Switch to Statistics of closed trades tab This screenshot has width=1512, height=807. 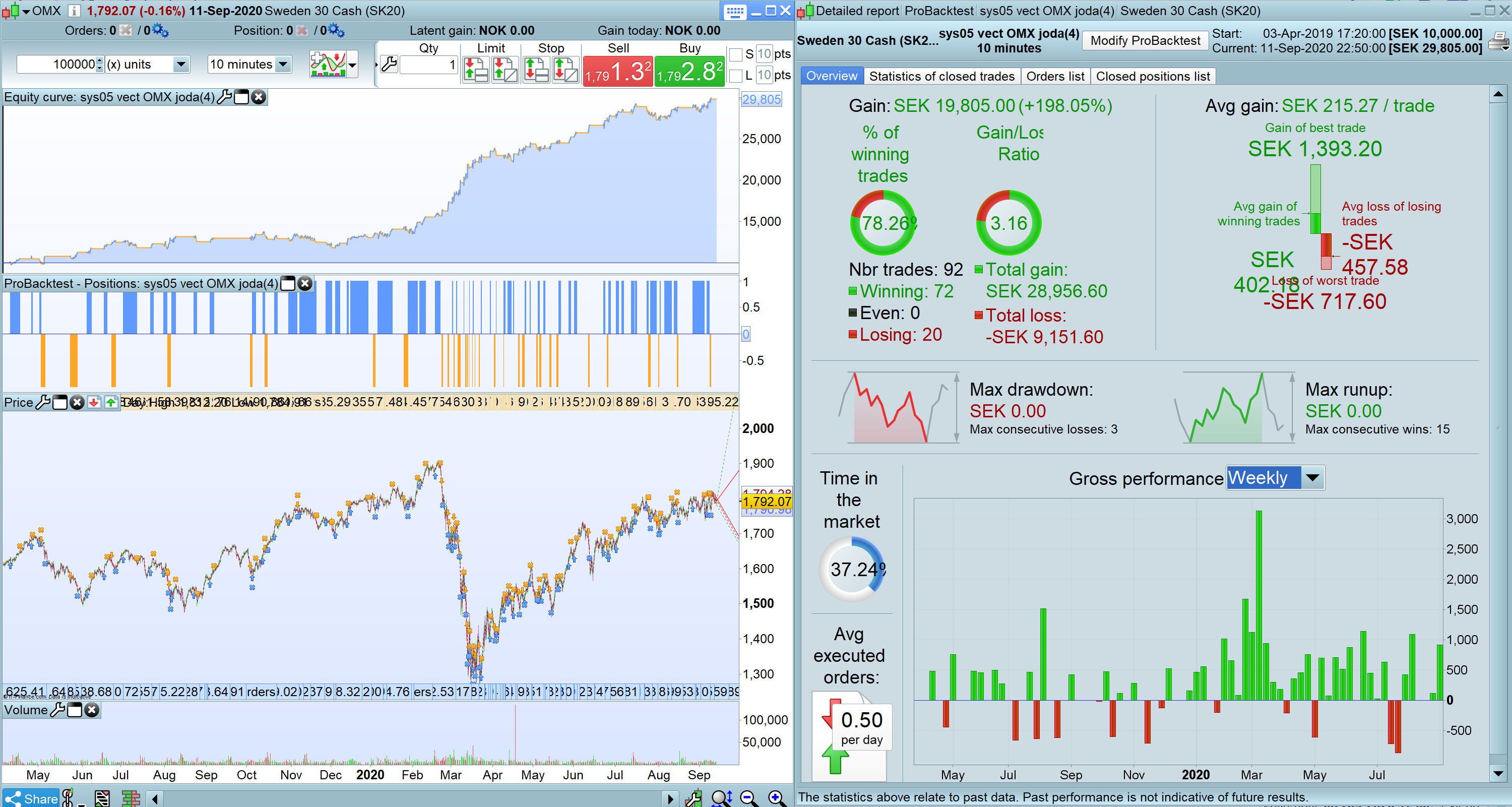click(x=941, y=76)
